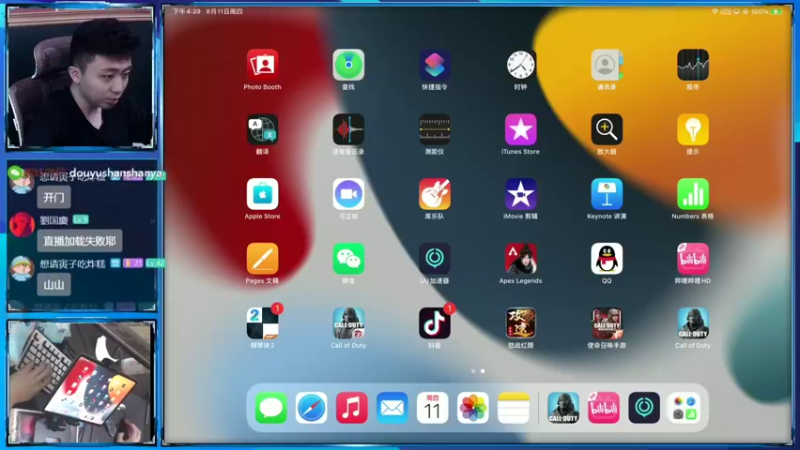This screenshot has width=800, height=450.
Task: Tap the time 下午4:39 in status bar
Action: [x=187, y=11]
